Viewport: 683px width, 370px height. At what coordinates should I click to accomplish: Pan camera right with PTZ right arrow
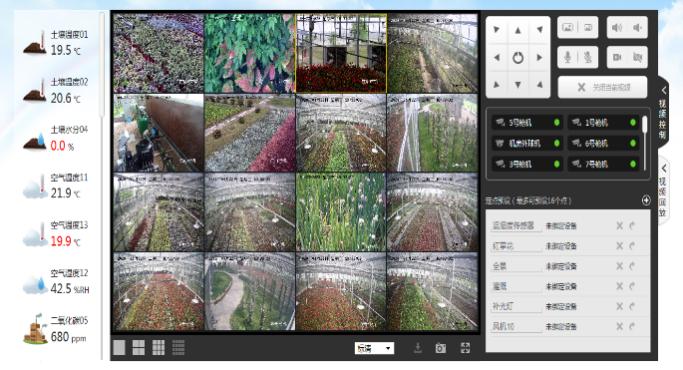point(539,58)
